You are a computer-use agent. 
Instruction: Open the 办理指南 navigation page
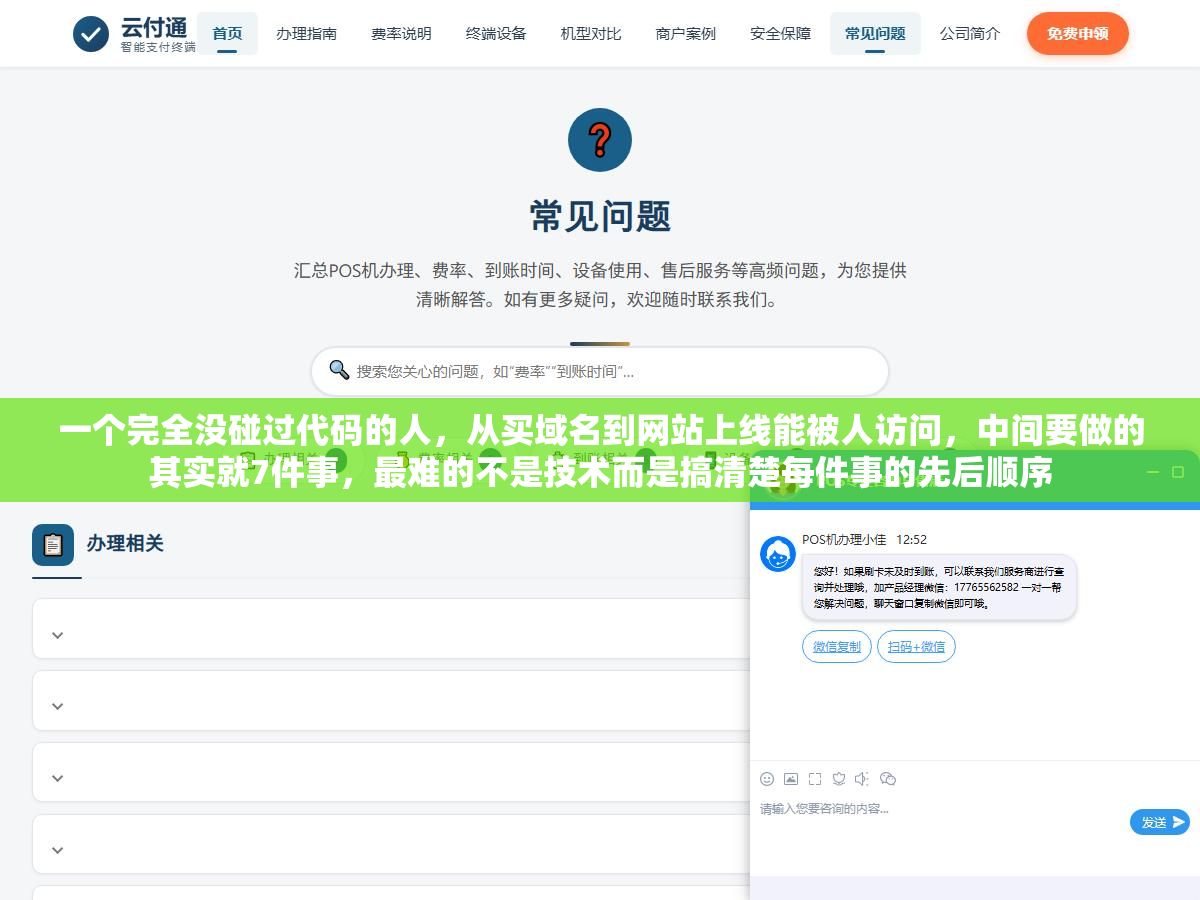pyautogui.click(x=306, y=34)
